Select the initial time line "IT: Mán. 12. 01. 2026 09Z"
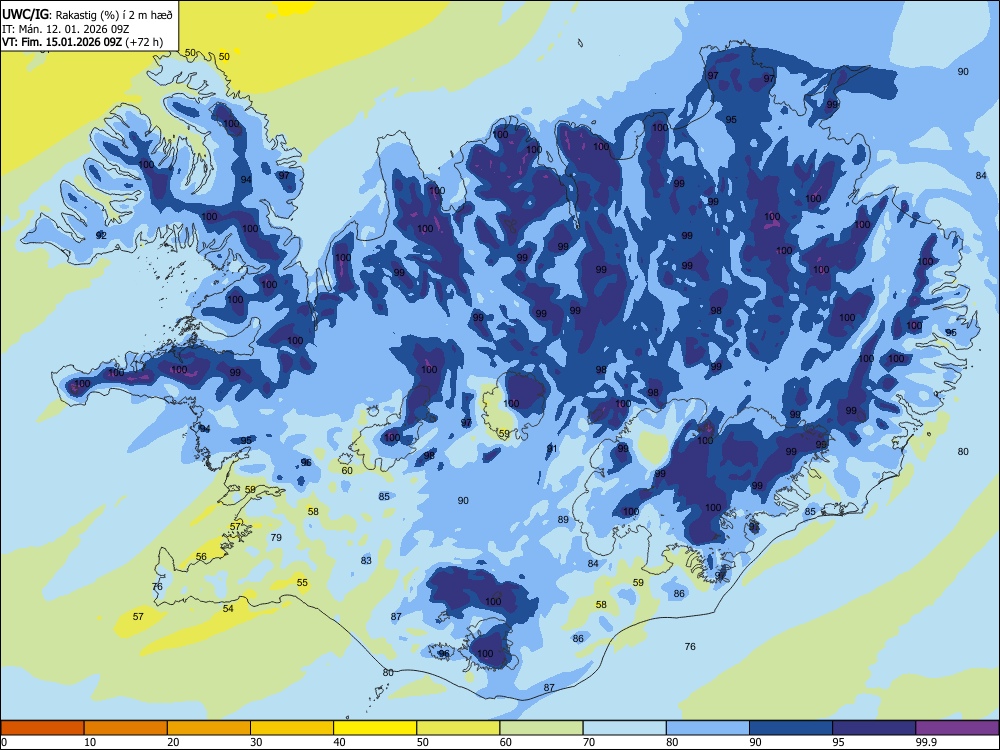The image size is (1000, 750). [64, 29]
